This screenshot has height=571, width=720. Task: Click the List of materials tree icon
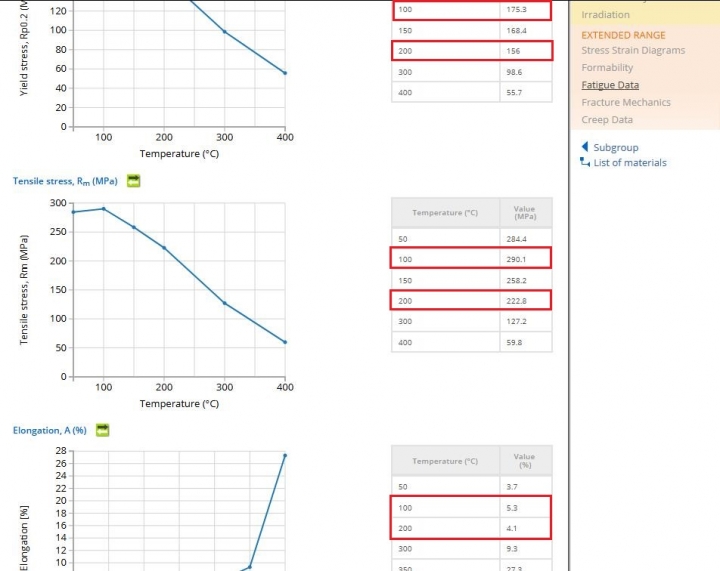click(585, 162)
